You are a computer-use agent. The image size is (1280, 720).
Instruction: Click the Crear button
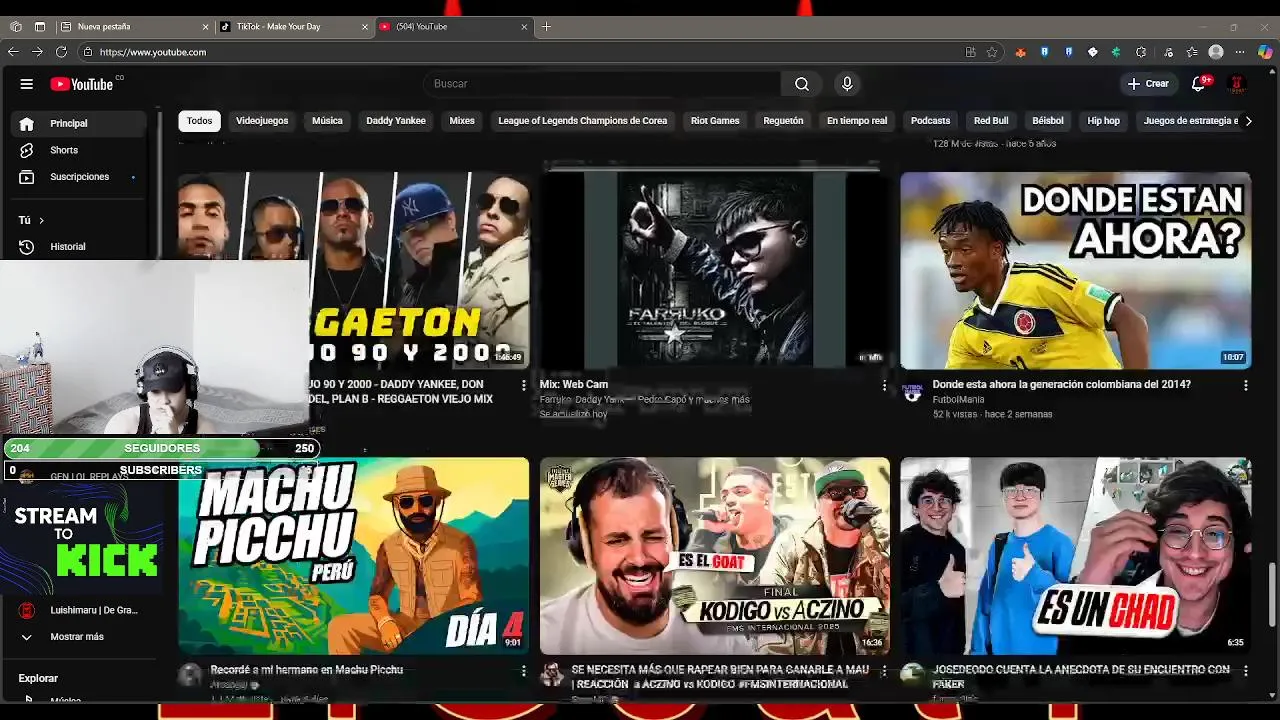[x=1148, y=84]
